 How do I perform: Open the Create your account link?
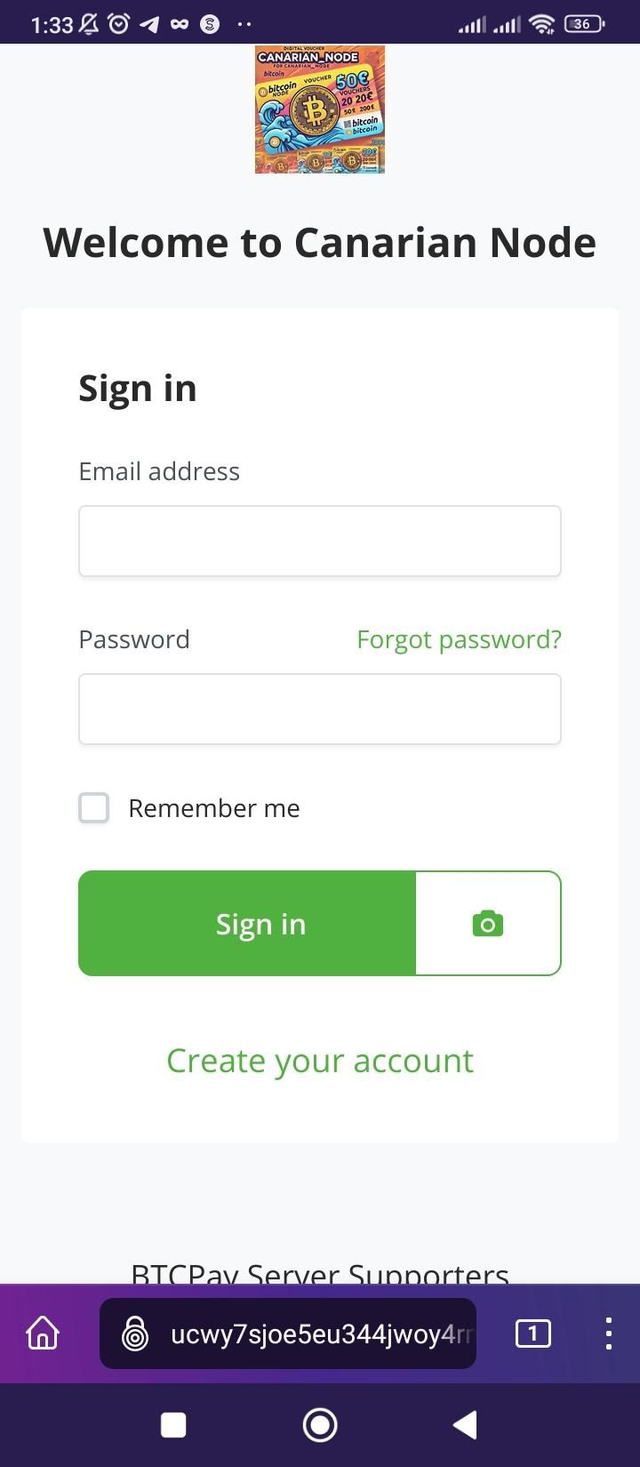click(319, 1060)
